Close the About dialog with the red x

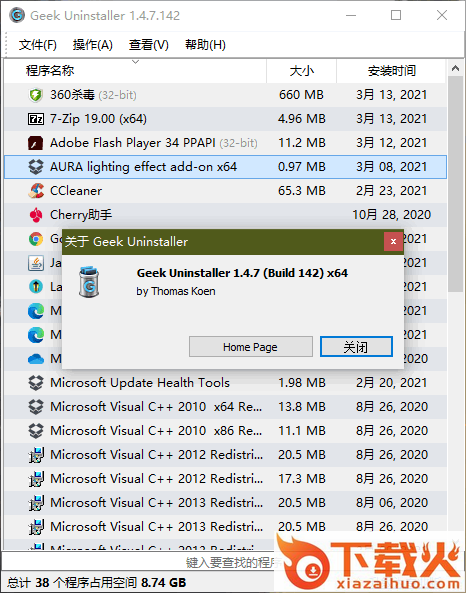click(393, 242)
